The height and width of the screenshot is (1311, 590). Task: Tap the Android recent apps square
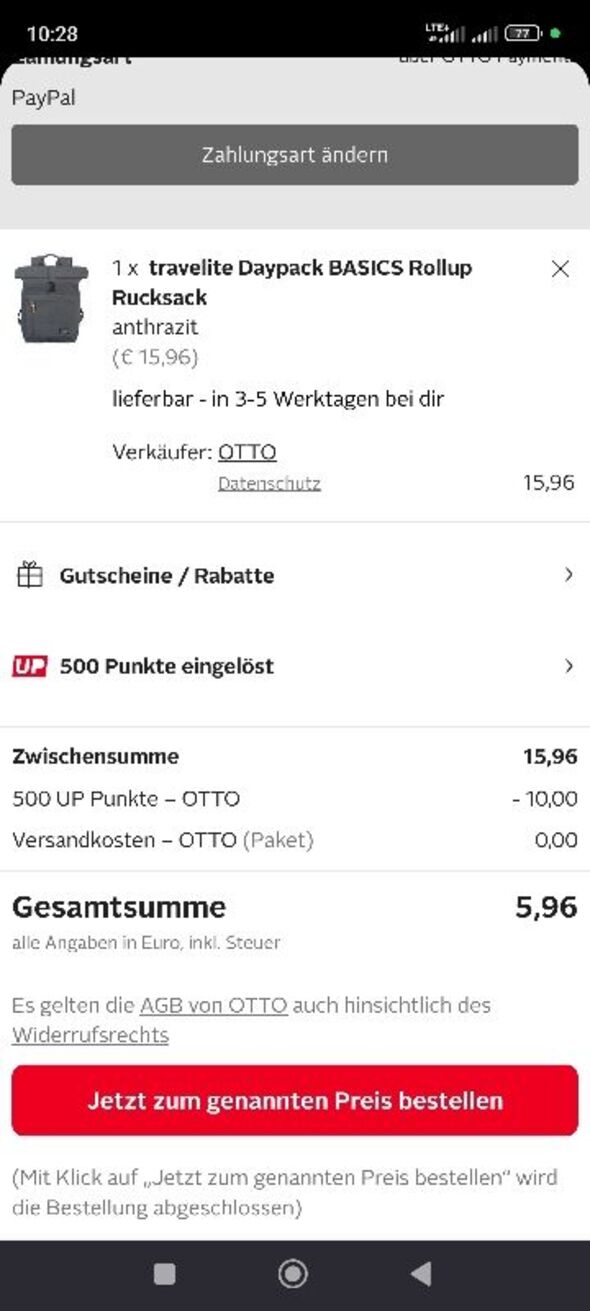click(164, 1273)
